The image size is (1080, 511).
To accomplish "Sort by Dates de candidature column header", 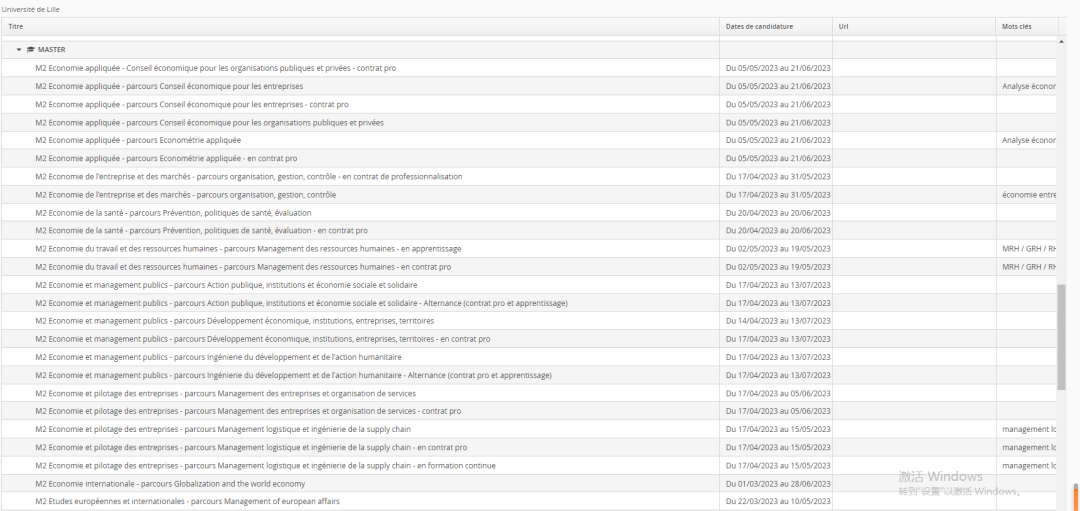I will tap(776, 26).
